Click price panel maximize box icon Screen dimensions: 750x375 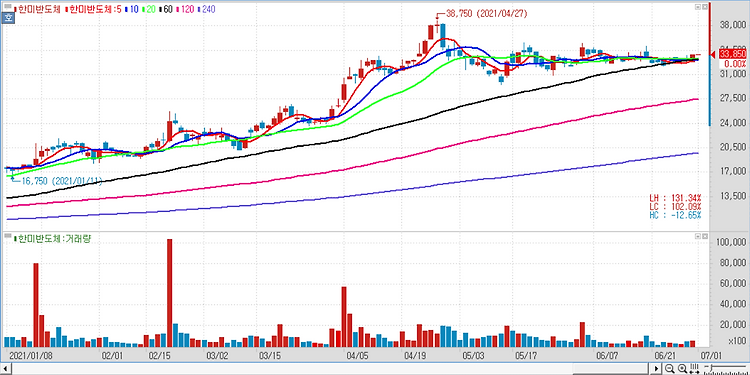tap(705, 7)
